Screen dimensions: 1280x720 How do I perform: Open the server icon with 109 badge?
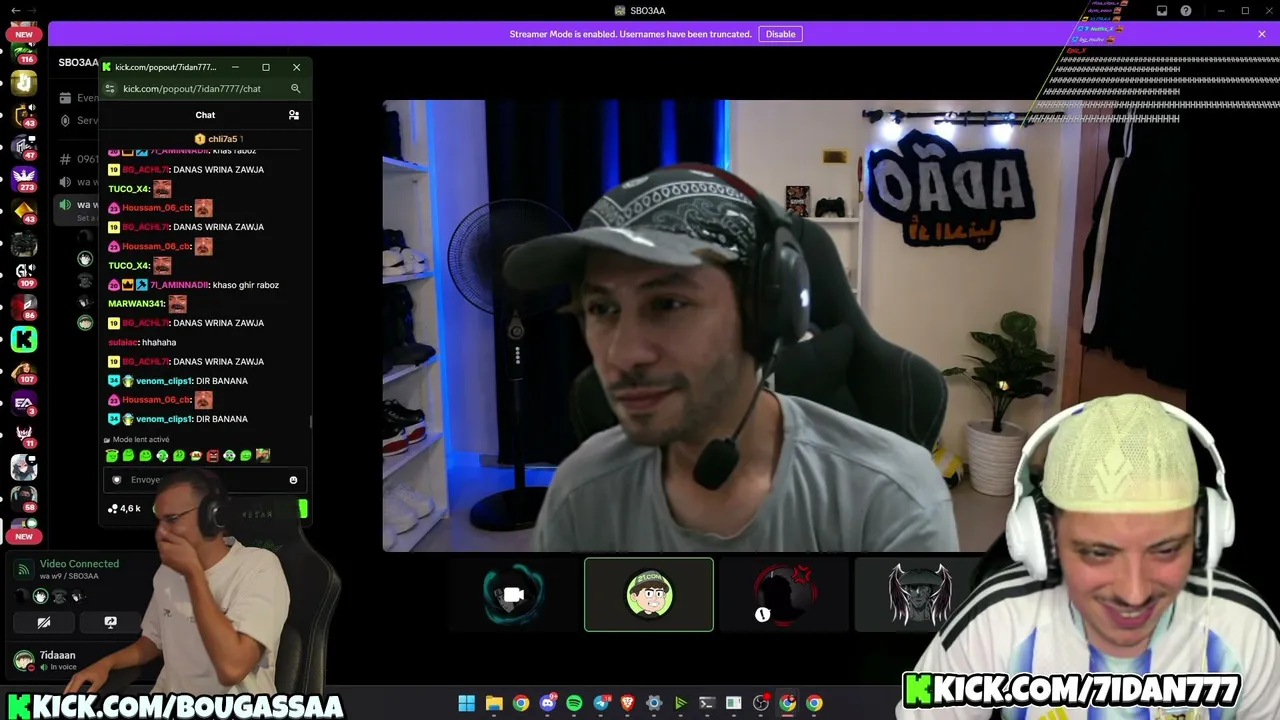[24, 273]
